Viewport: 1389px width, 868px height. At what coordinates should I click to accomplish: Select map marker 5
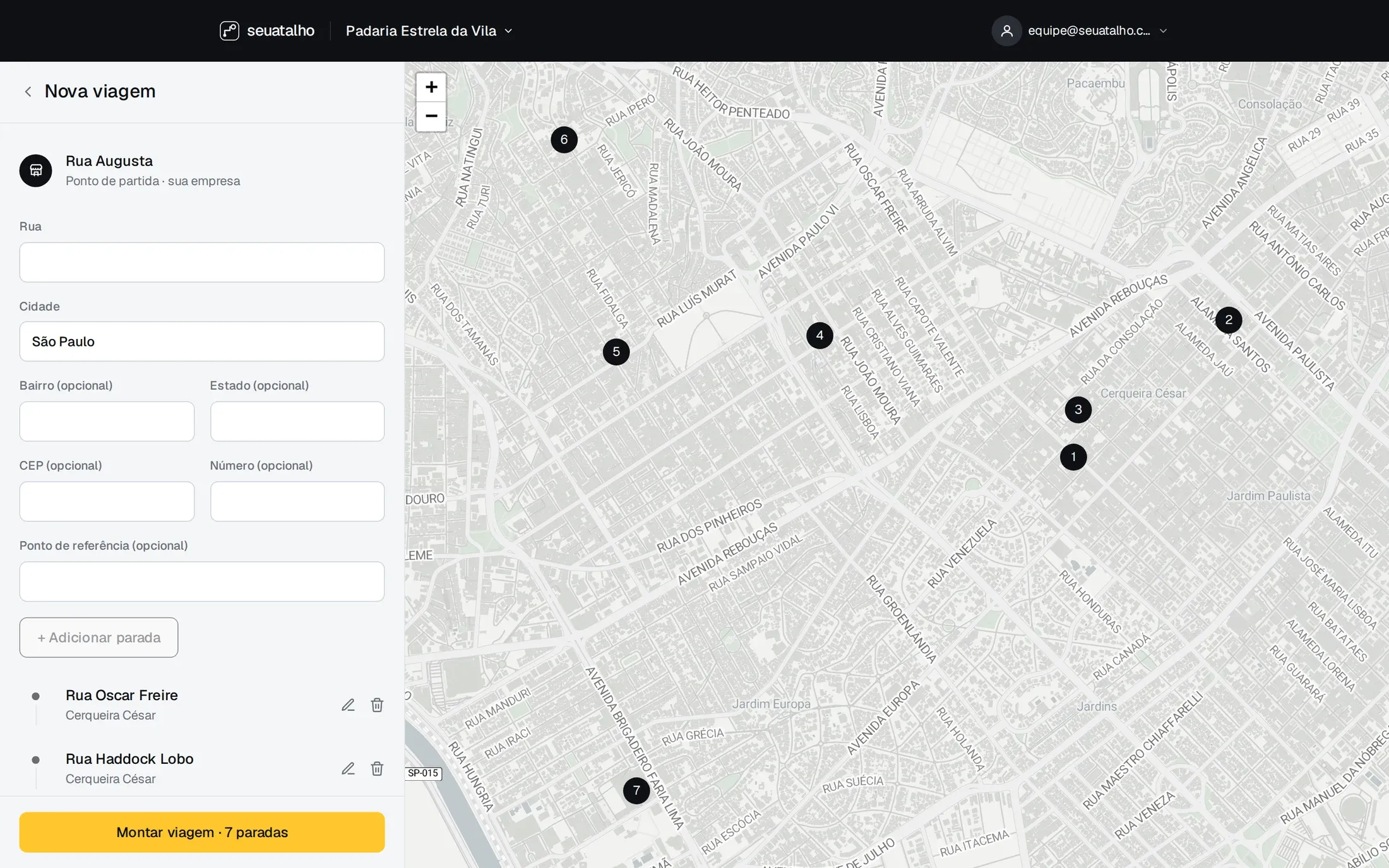click(x=616, y=352)
